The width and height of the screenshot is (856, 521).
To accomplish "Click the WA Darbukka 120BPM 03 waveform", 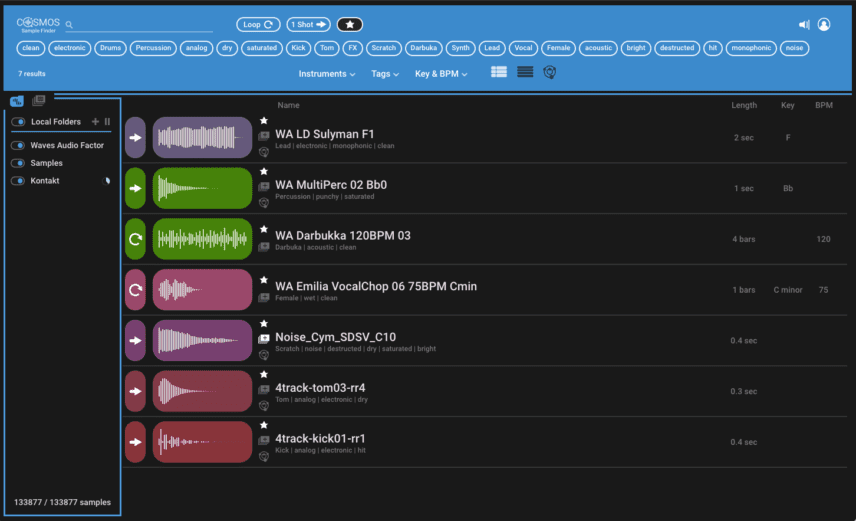I will [x=202, y=239].
